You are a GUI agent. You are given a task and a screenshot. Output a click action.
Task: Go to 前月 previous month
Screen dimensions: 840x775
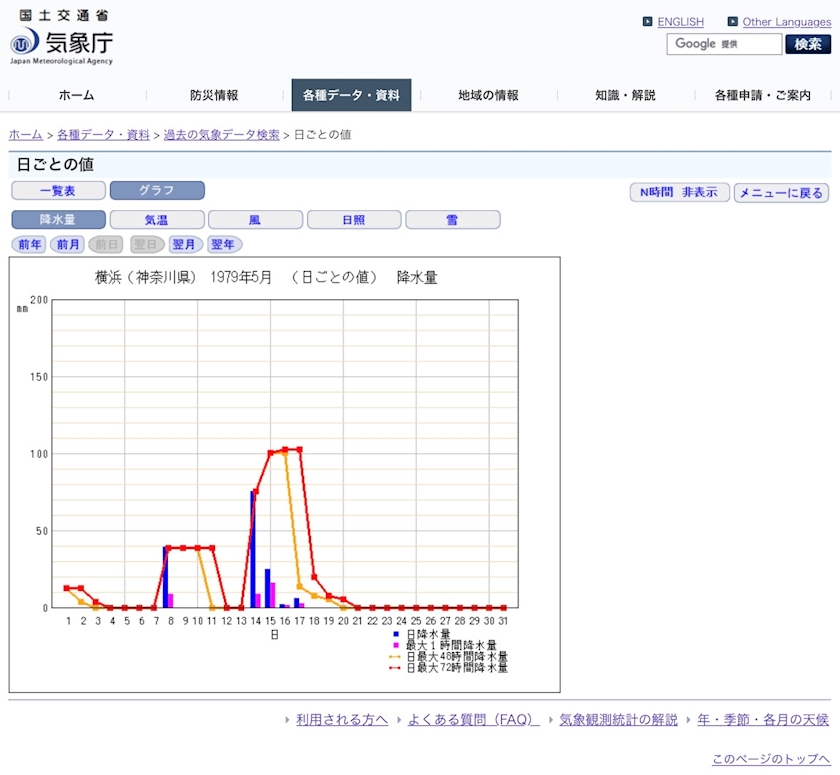[67, 245]
